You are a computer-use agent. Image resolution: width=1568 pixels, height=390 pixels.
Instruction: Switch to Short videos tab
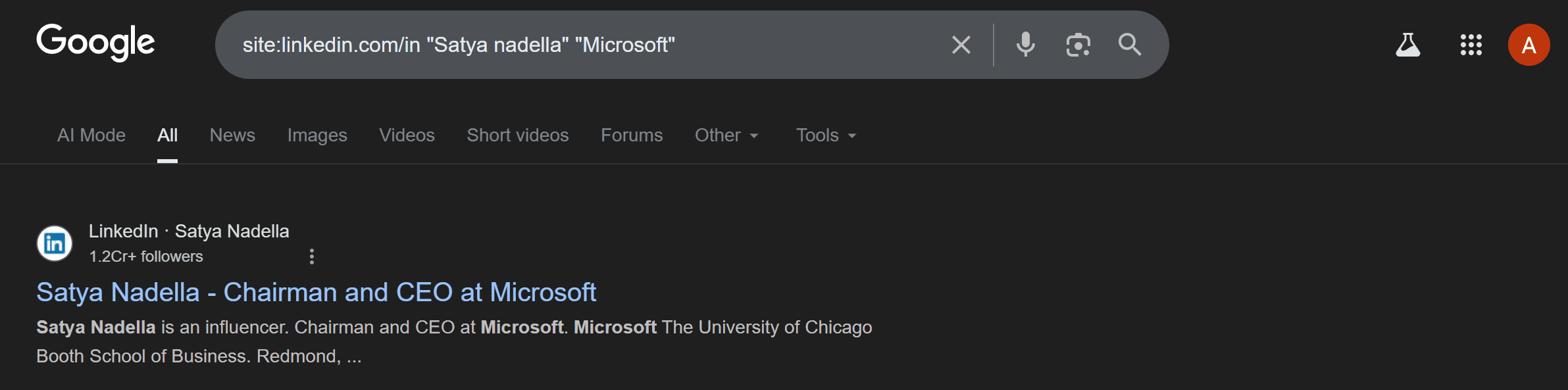click(x=518, y=135)
